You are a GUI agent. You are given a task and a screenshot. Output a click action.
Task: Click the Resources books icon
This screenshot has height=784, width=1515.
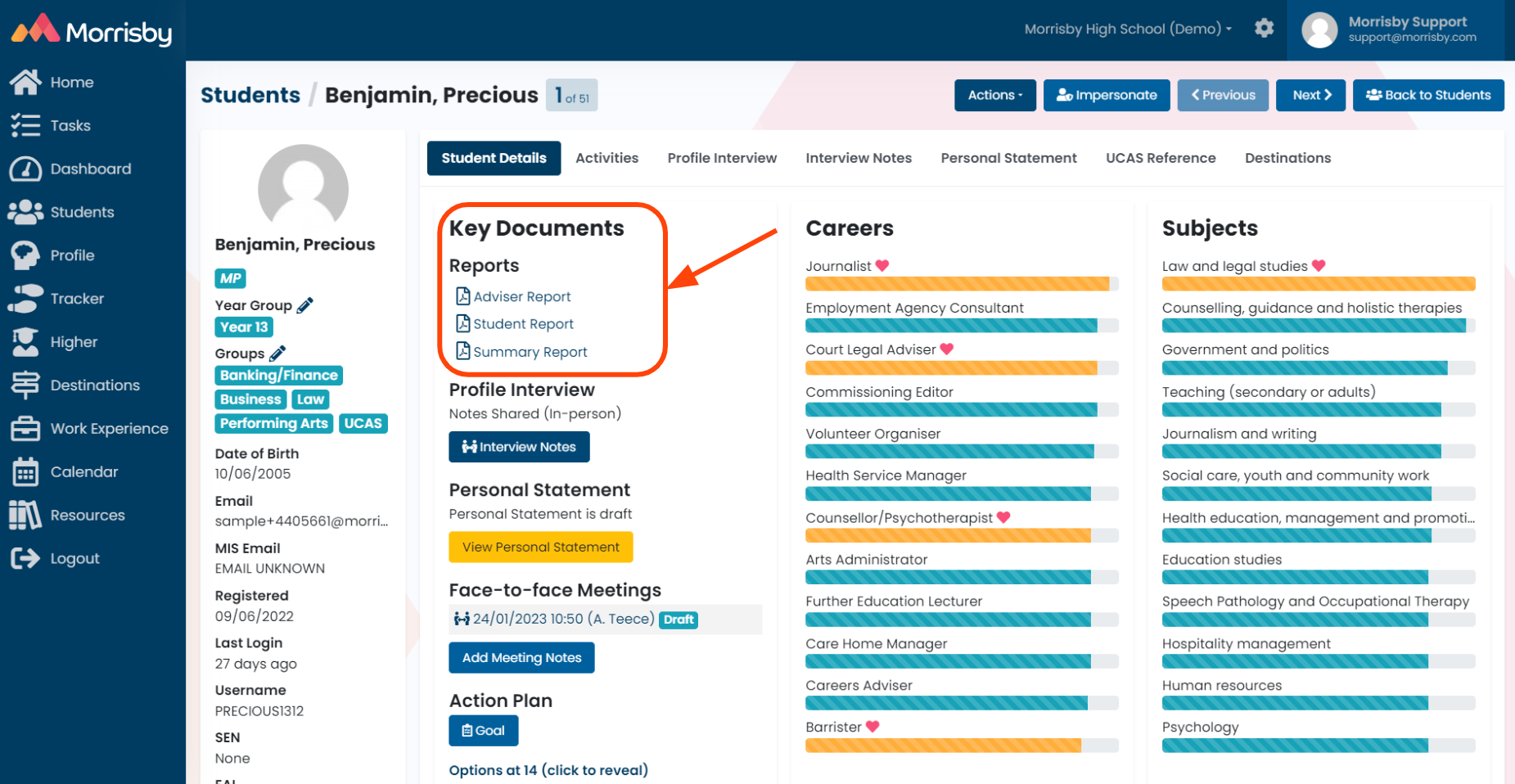pos(25,515)
